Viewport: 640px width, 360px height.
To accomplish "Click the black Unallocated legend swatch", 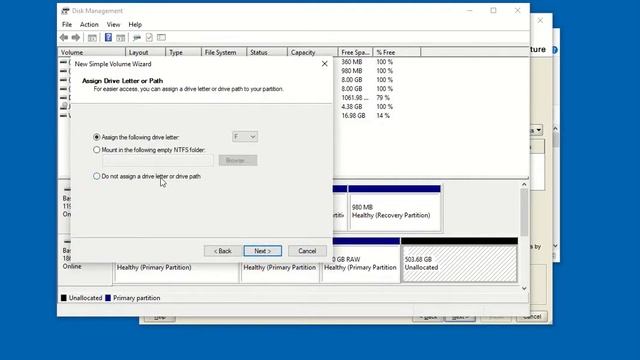I will point(64,298).
